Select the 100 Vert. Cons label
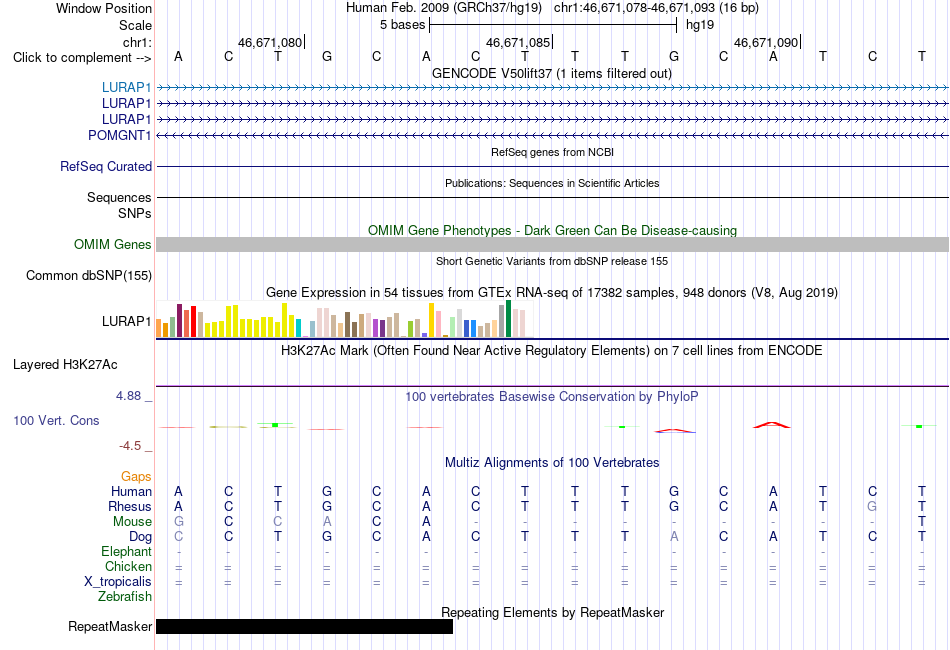This screenshot has width=950, height=650. [56, 420]
